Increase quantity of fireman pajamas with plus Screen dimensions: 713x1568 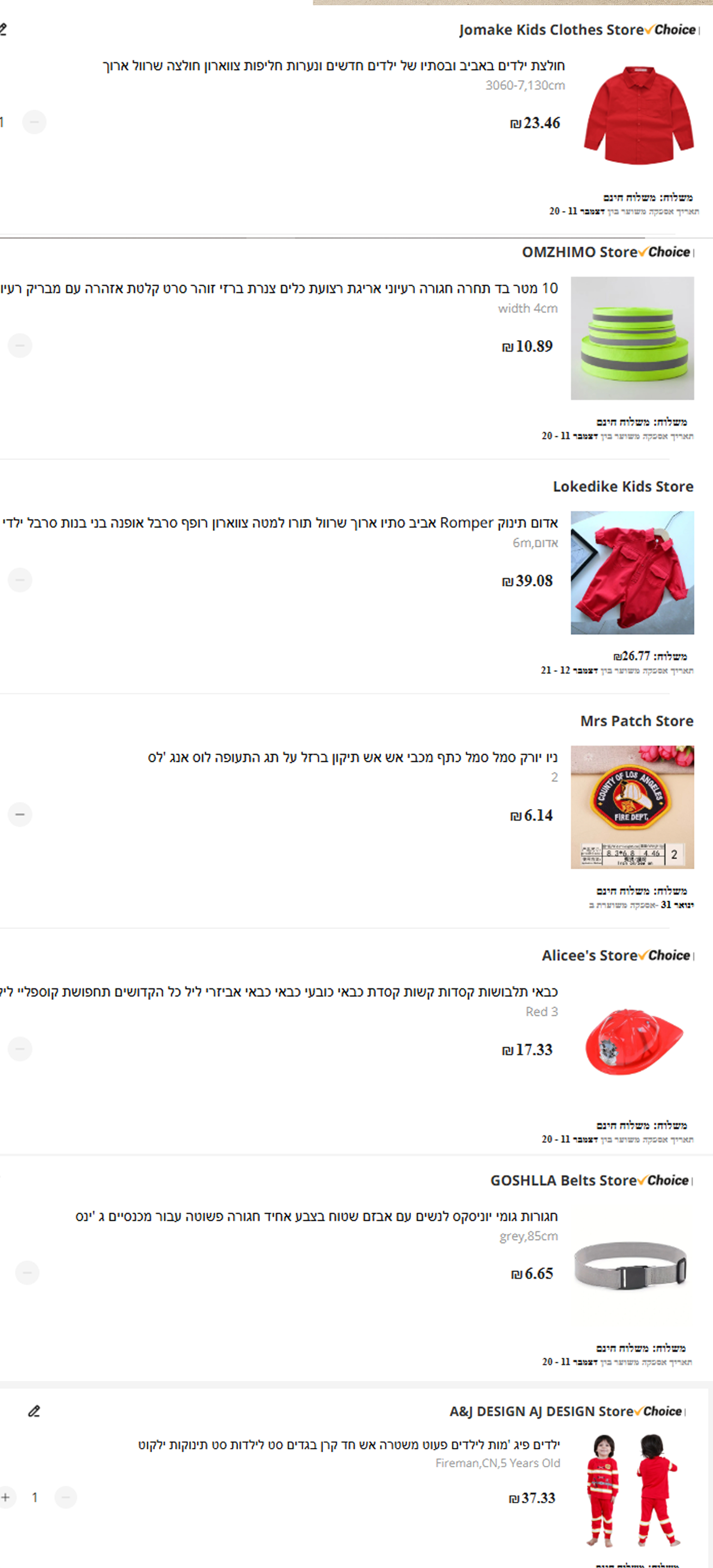pyautogui.click(x=6, y=1497)
